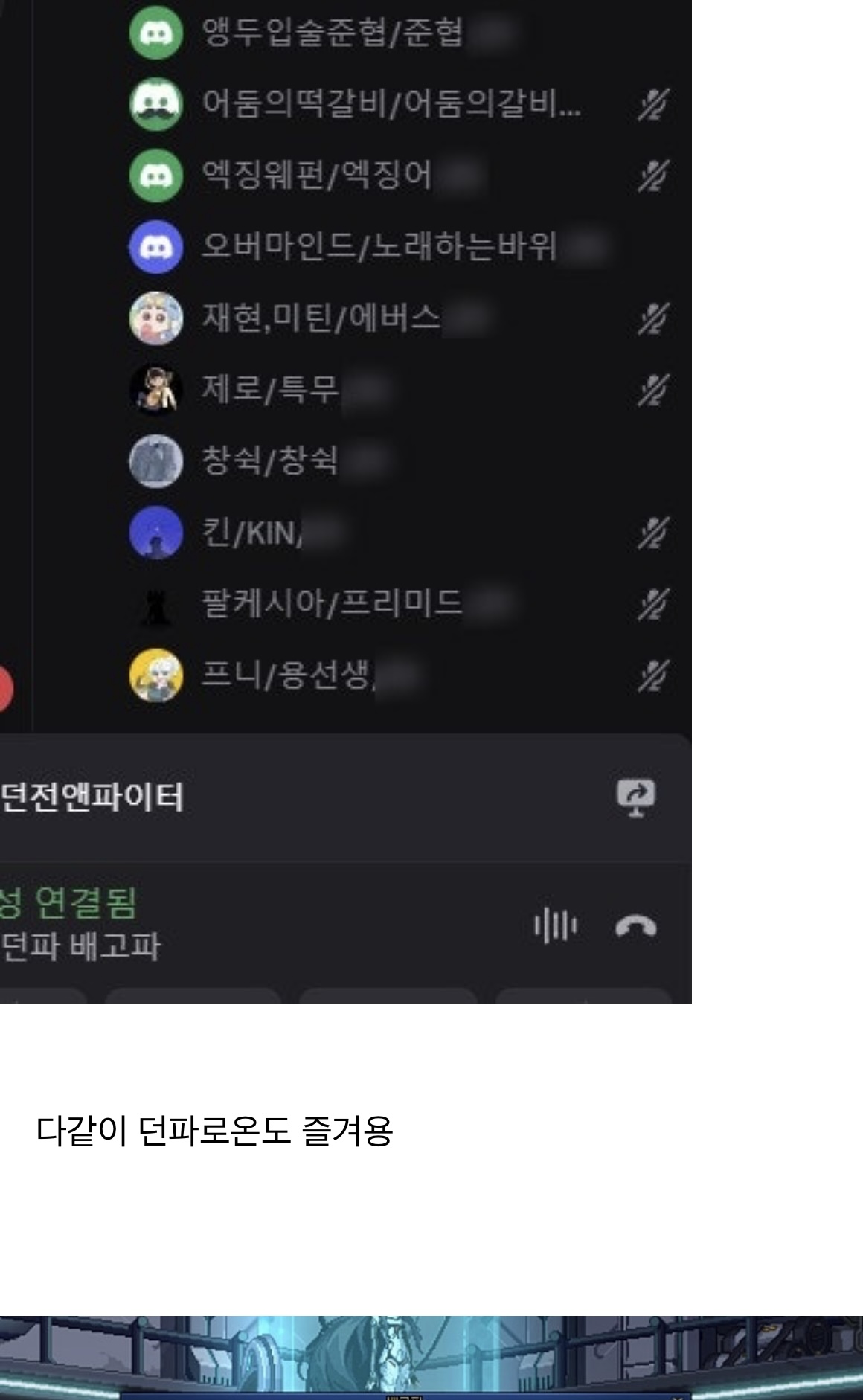The image size is (863, 1400).
Task: Click muted mic icon next to 엑징웨펀
Action: [x=653, y=176]
